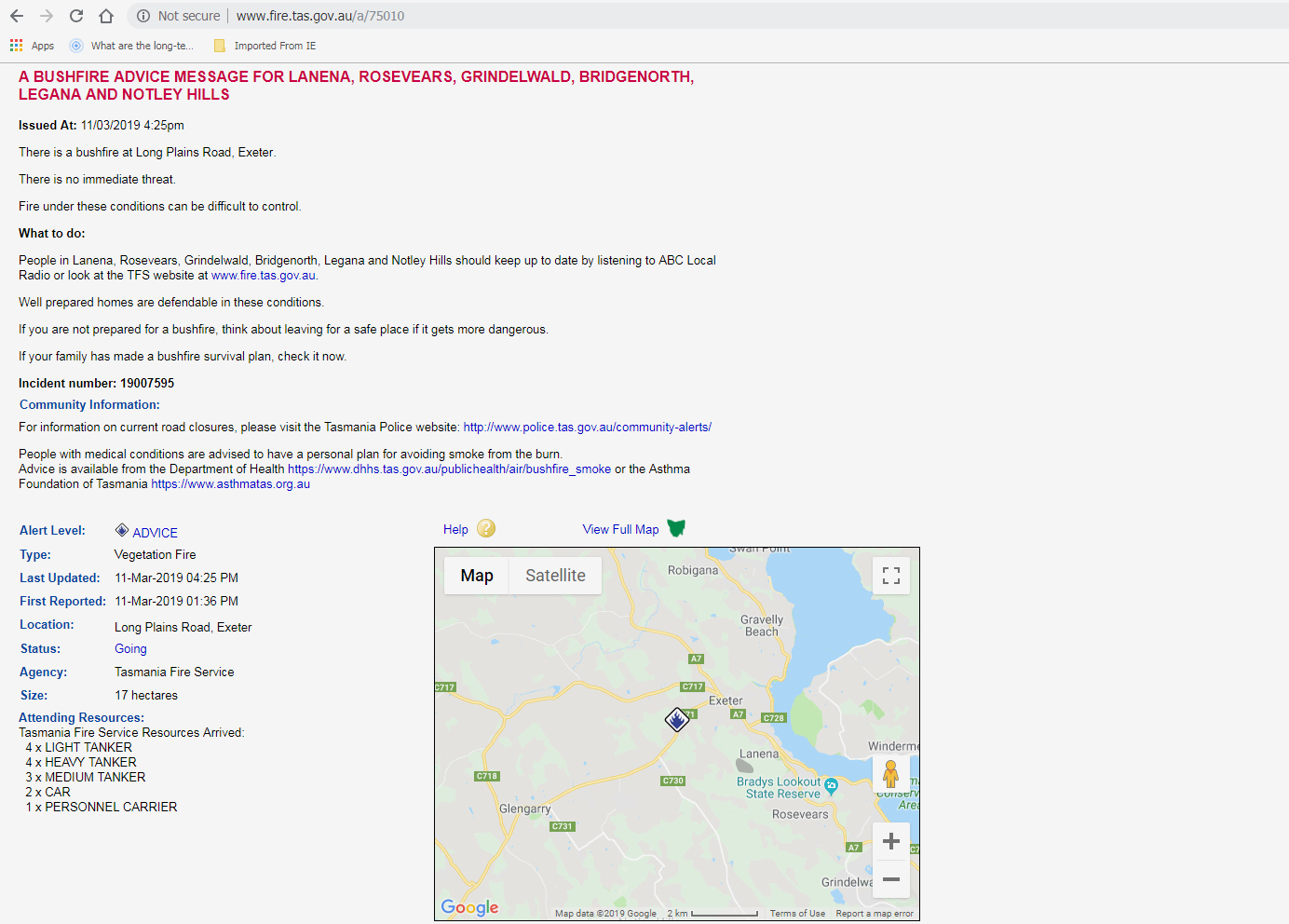Click the Glengarry label on map

(524, 808)
